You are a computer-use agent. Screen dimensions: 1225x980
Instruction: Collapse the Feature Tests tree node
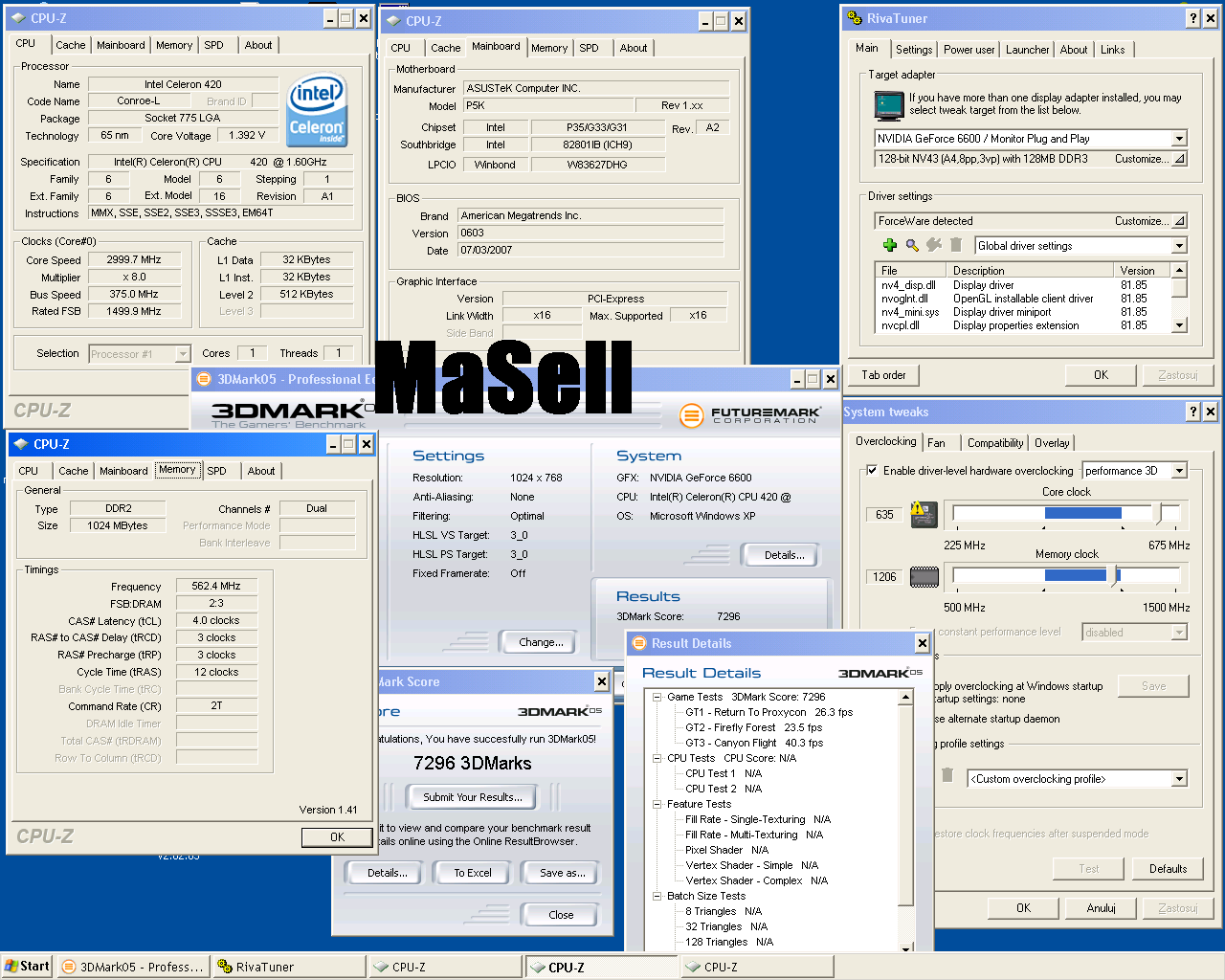coord(657,804)
